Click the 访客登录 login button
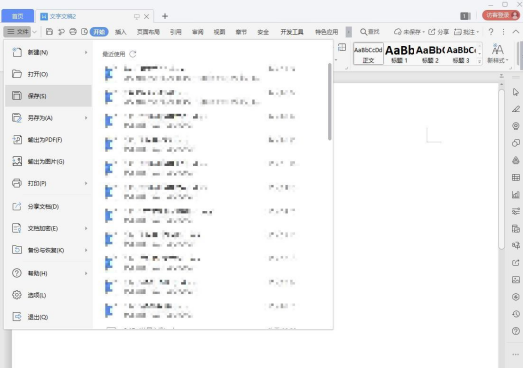The height and width of the screenshot is (368, 524). [x=501, y=15]
